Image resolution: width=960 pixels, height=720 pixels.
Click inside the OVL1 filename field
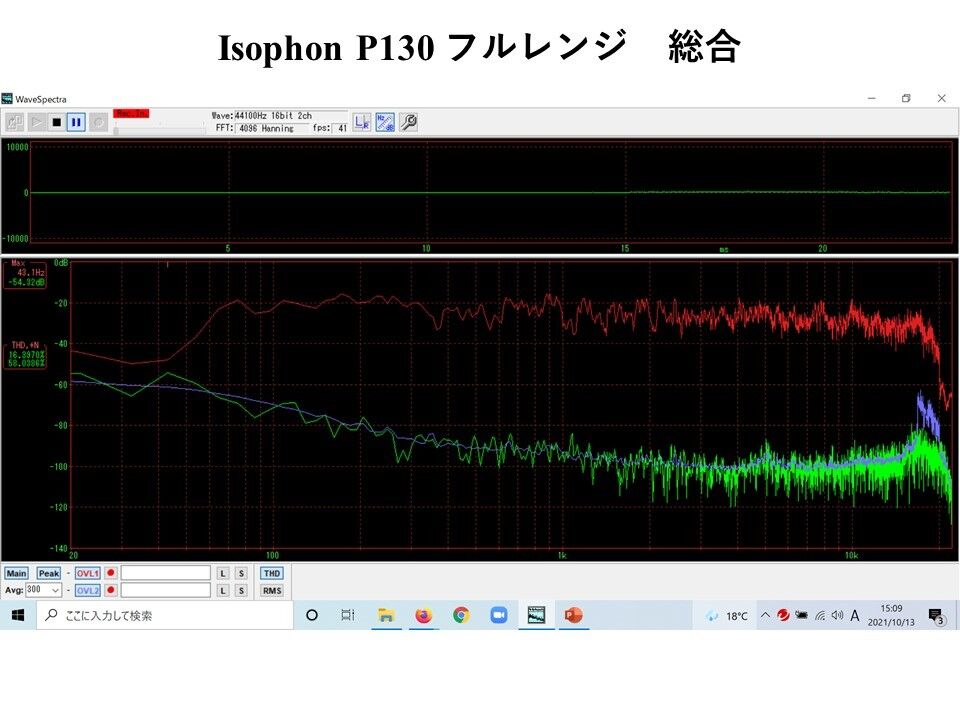tap(165, 573)
